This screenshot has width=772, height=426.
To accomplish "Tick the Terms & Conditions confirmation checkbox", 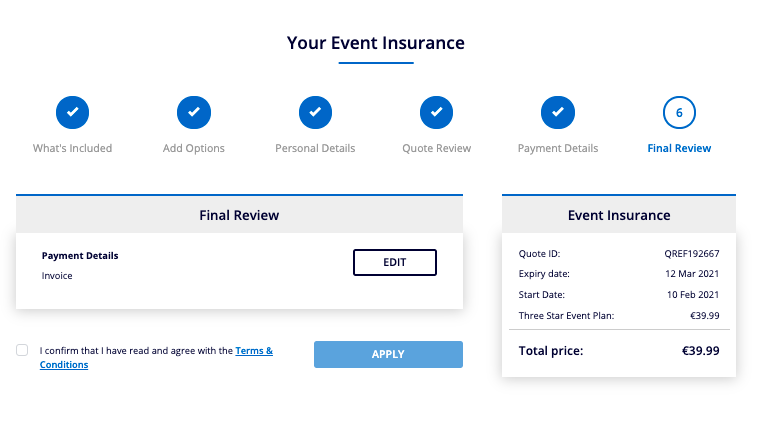I will [x=22, y=351].
